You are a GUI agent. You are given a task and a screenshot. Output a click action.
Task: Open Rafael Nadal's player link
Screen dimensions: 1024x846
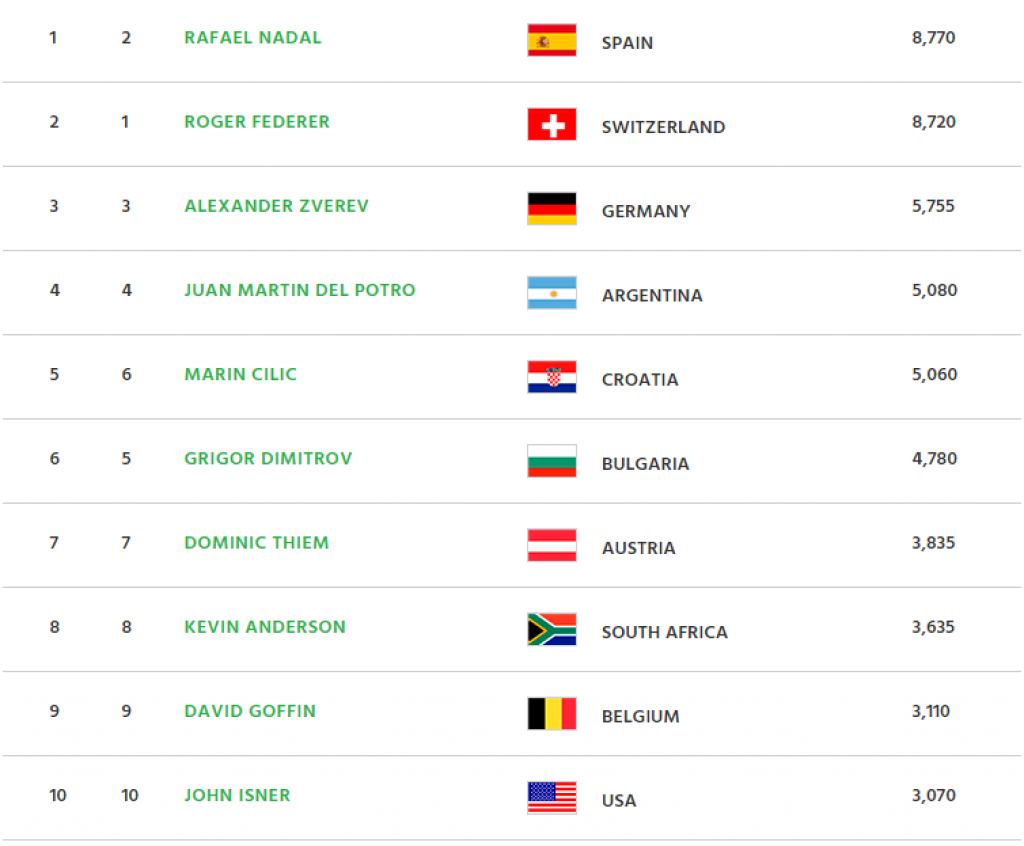coord(253,38)
